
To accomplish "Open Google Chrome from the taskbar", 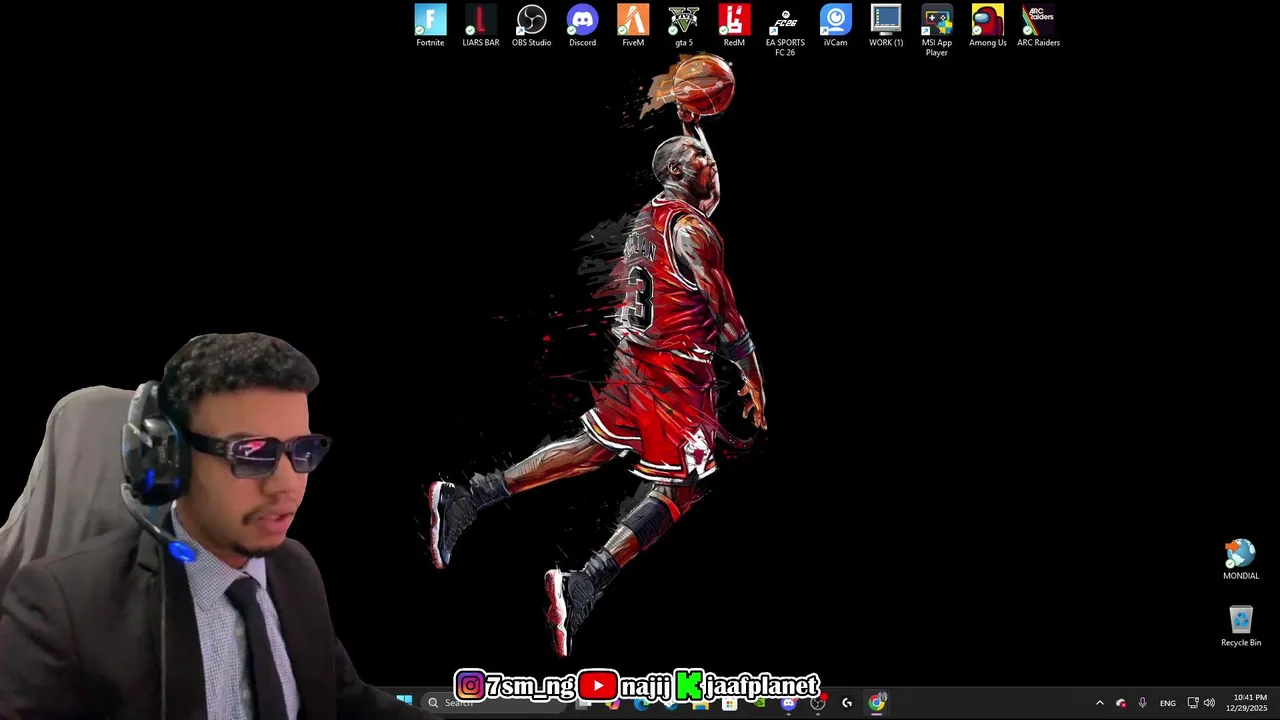I will click(x=876, y=703).
